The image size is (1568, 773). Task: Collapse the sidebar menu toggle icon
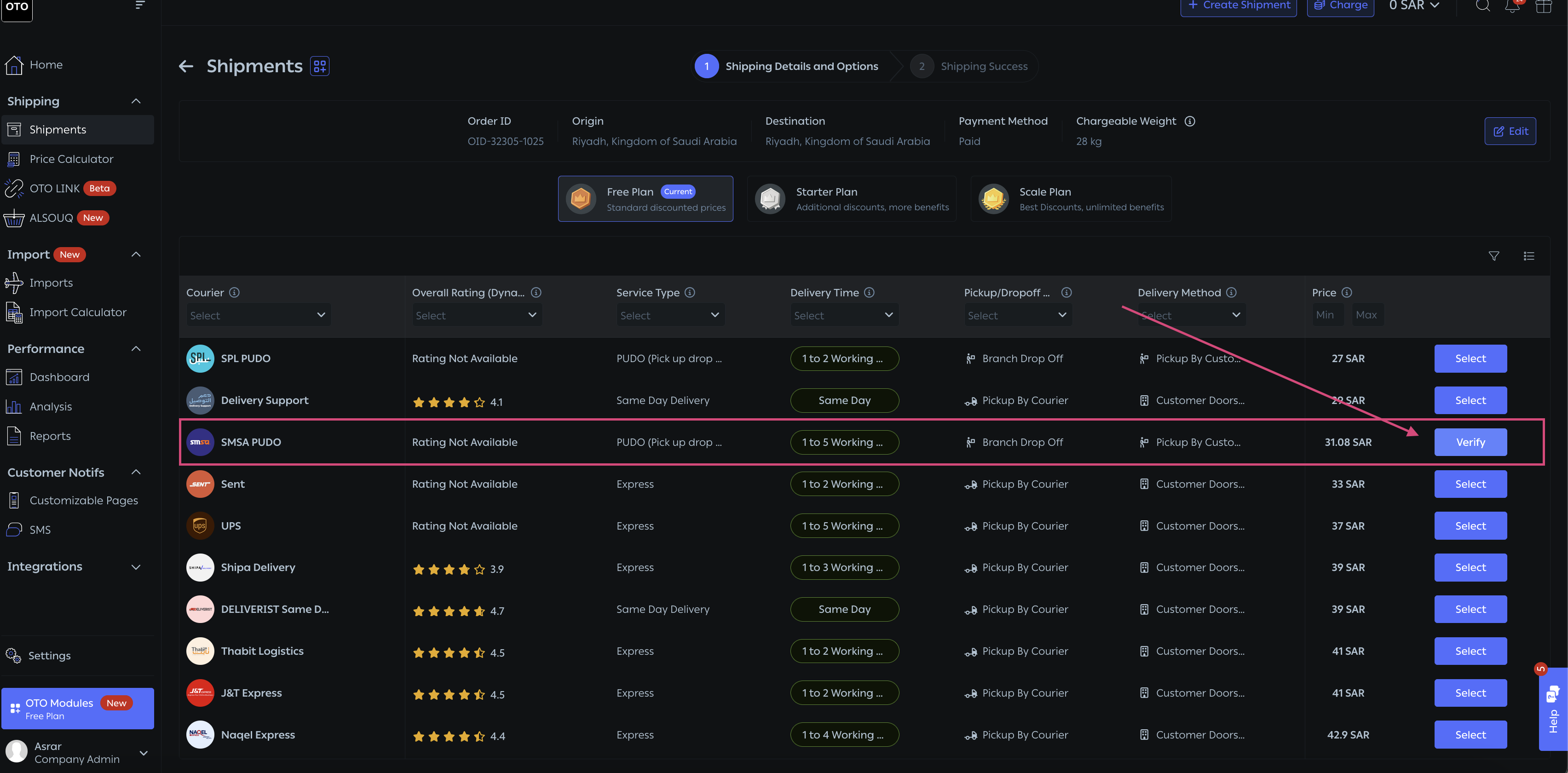pyautogui.click(x=140, y=5)
